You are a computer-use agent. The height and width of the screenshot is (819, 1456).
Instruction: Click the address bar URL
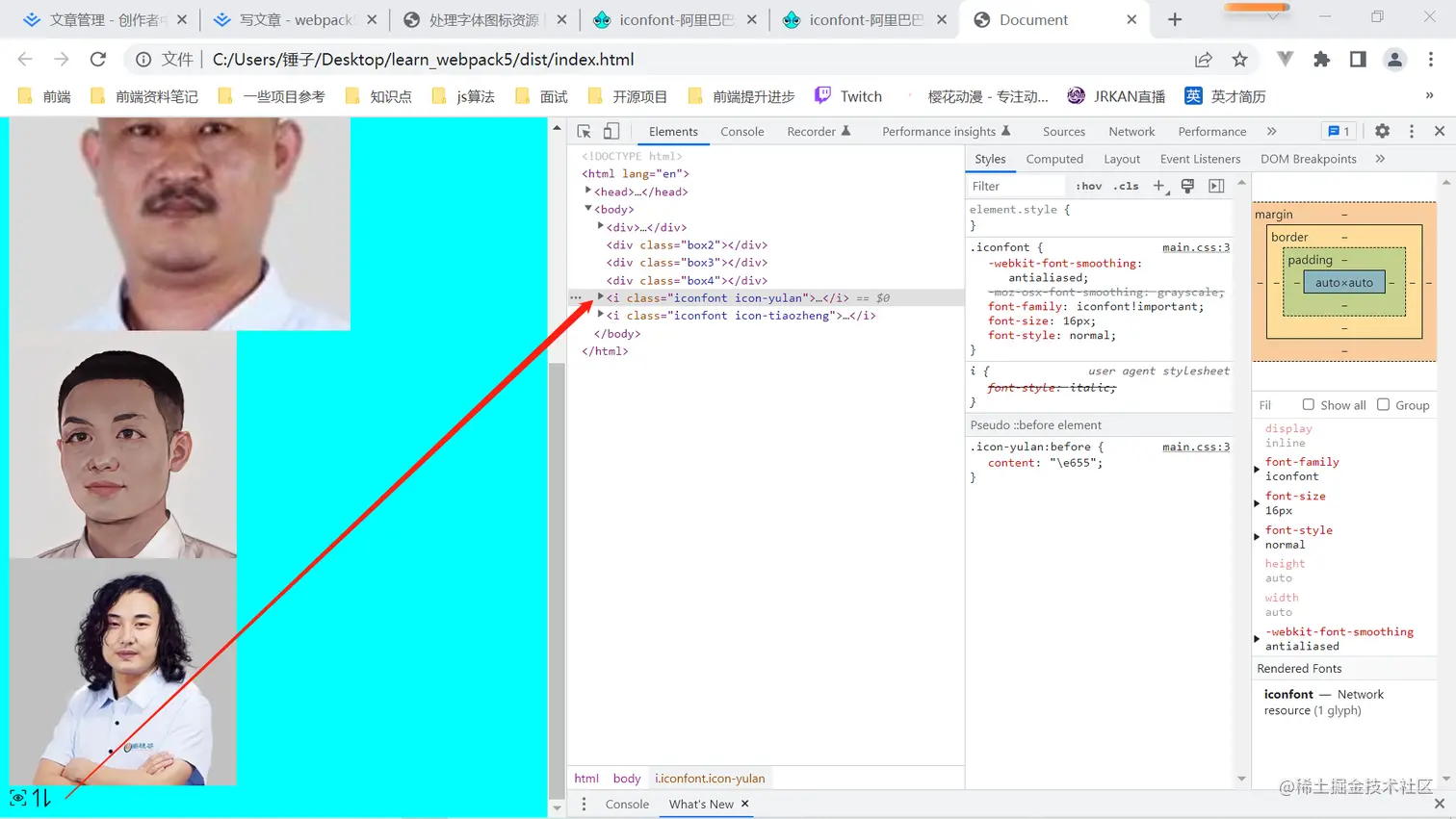[x=423, y=60]
